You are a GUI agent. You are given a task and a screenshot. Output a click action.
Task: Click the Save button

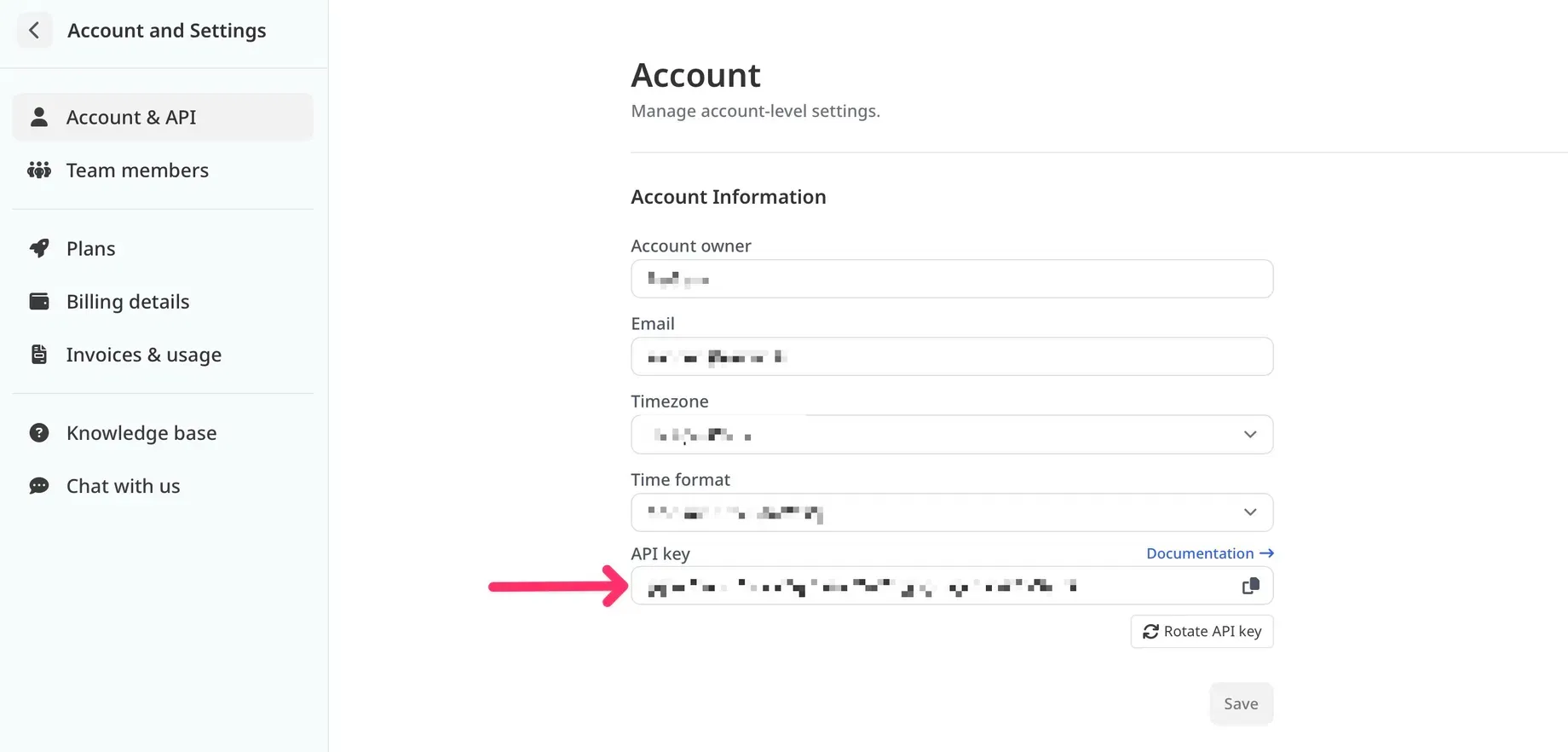[1241, 704]
